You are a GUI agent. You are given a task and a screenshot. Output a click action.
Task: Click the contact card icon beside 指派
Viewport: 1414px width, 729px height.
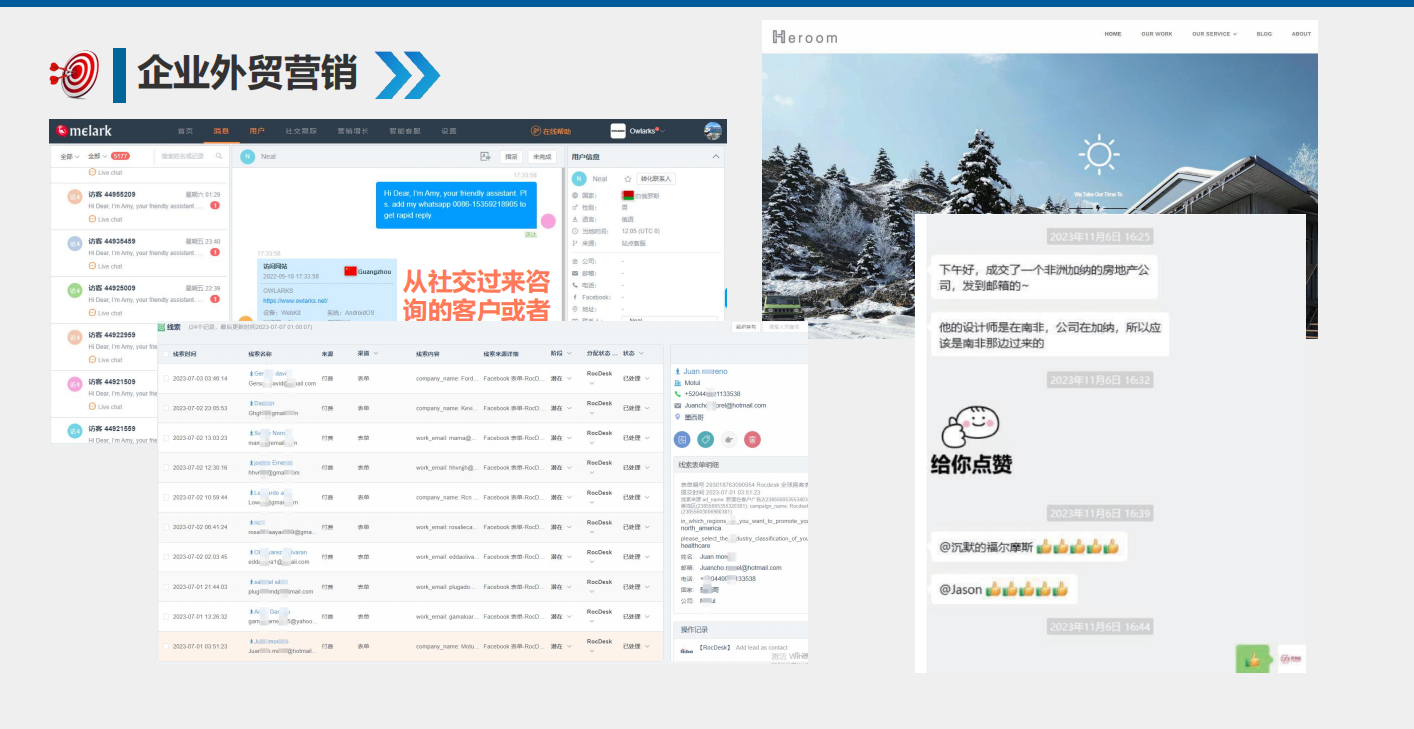485,156
